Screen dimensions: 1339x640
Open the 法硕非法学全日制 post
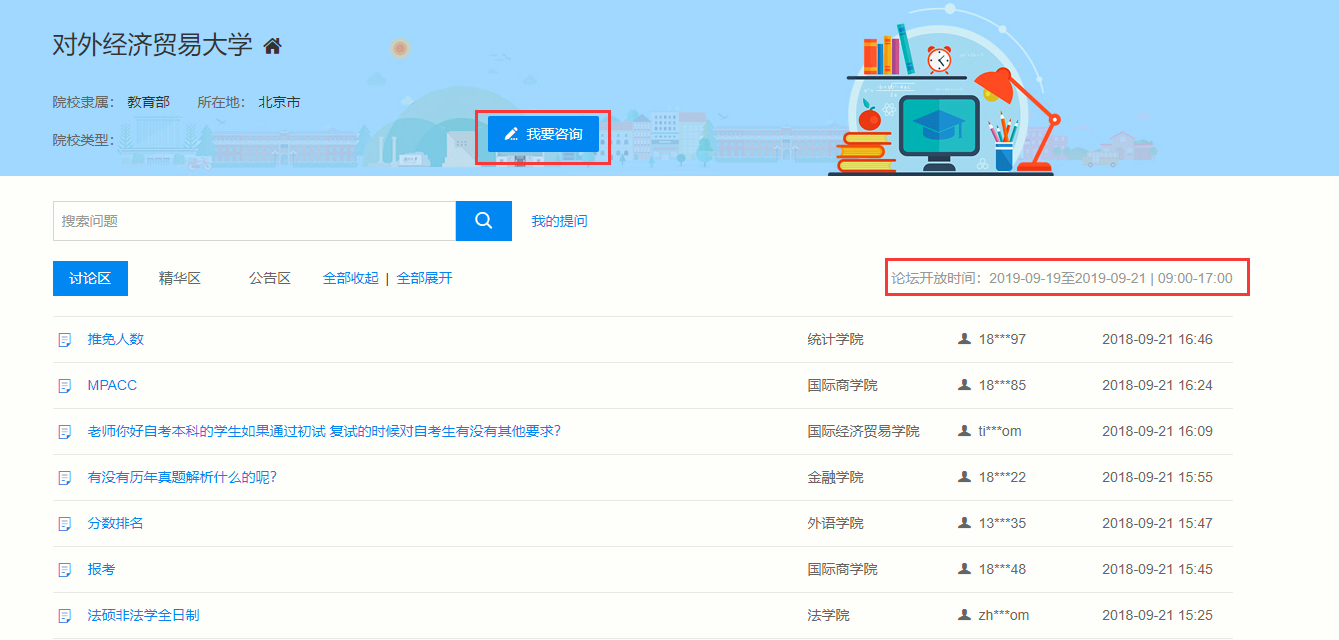click(144, 615)
